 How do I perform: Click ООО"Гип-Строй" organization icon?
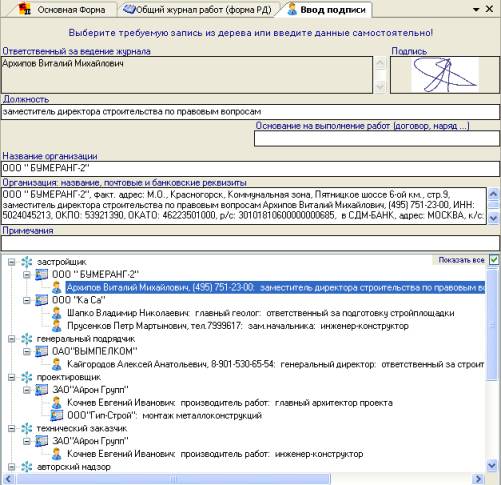coord(57,416)
